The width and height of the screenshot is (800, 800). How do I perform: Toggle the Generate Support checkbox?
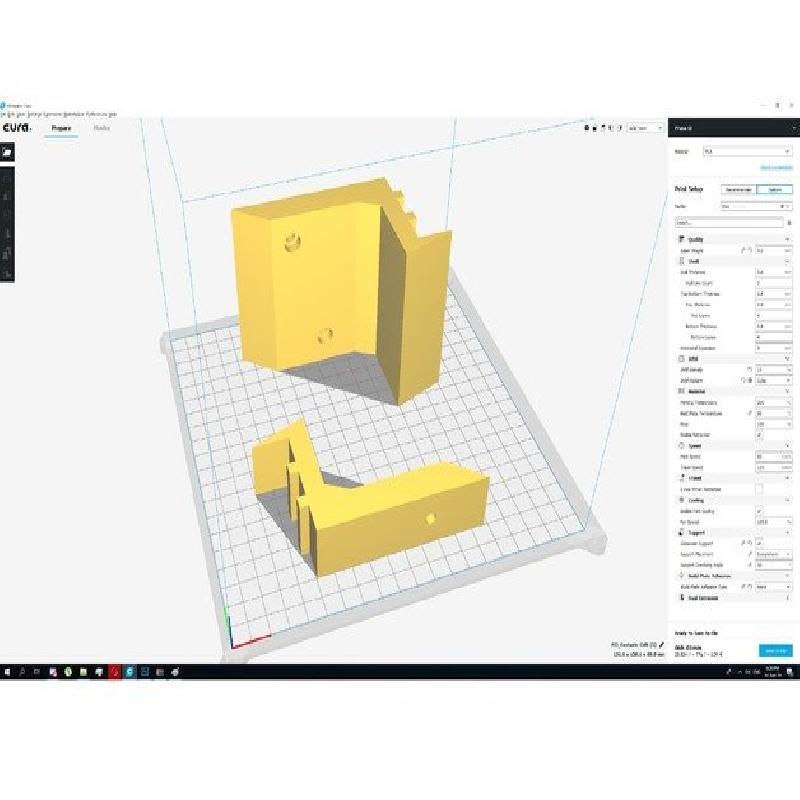[759, 543]
